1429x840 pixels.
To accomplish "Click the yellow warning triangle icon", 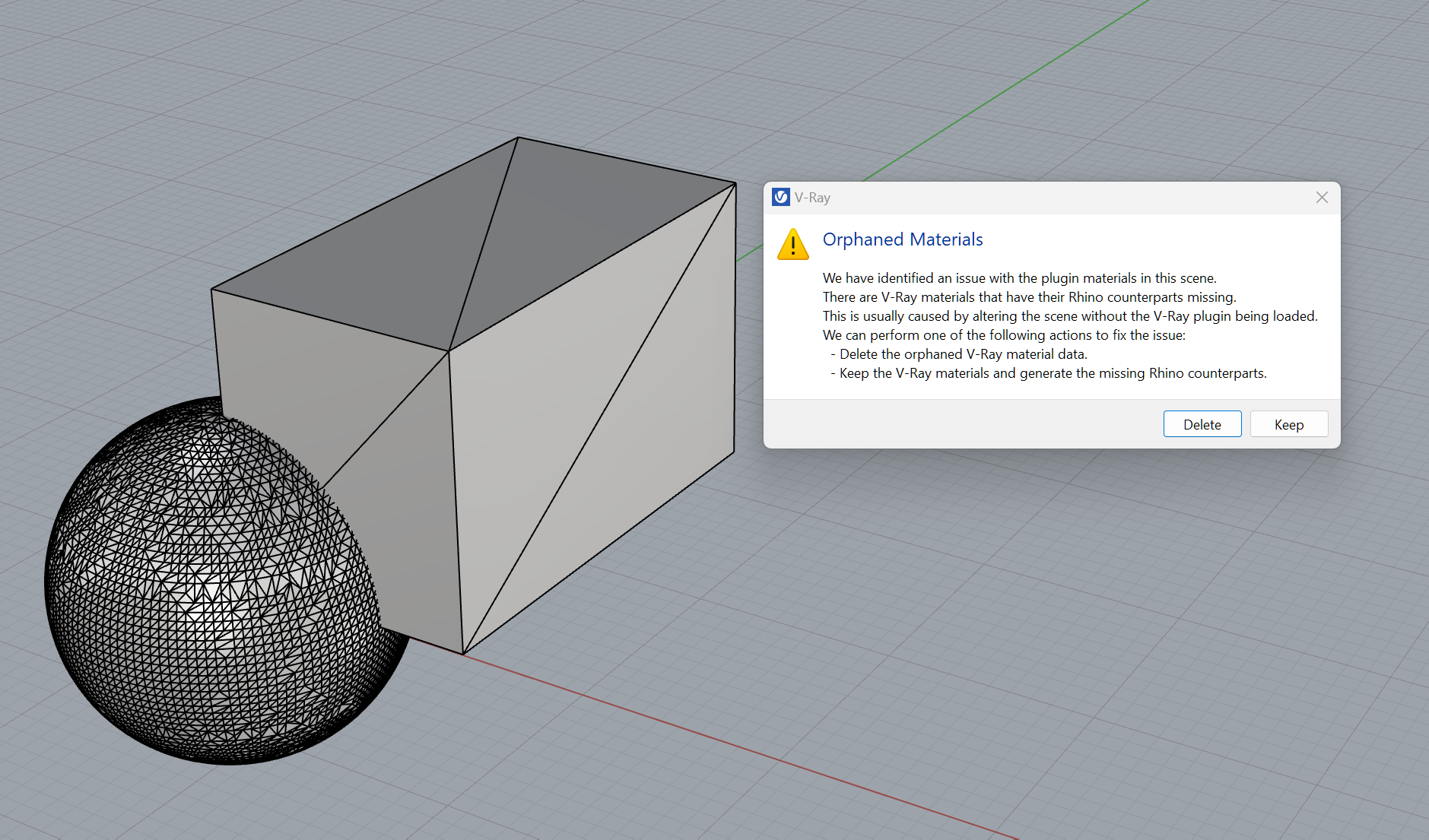I will (x=792, y=244).
